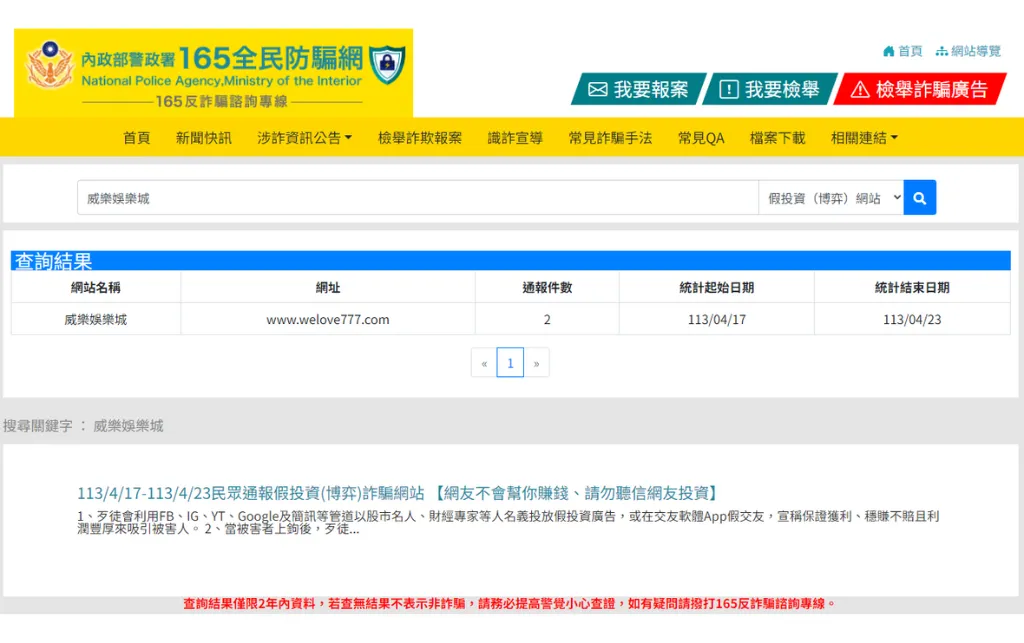Open the 檔案下載 menu item
This screenshot has width=1024, height=643.
tap(777, 138)
